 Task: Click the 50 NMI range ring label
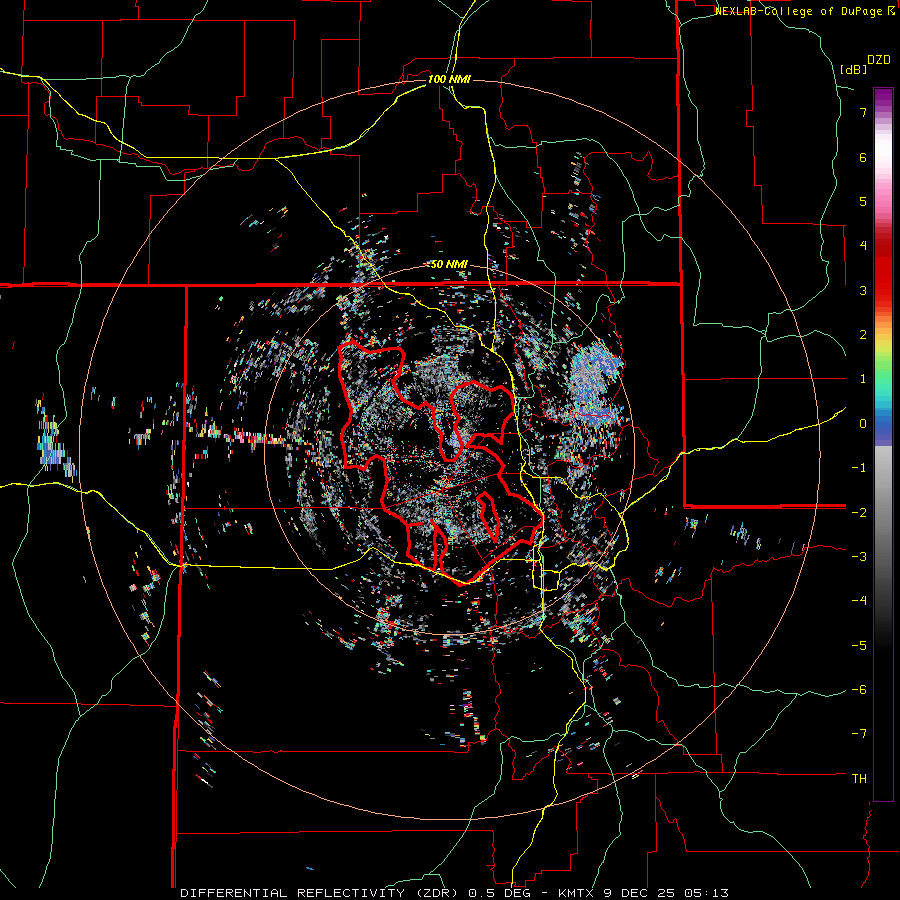pyautogui.click(x=449, y=265)
